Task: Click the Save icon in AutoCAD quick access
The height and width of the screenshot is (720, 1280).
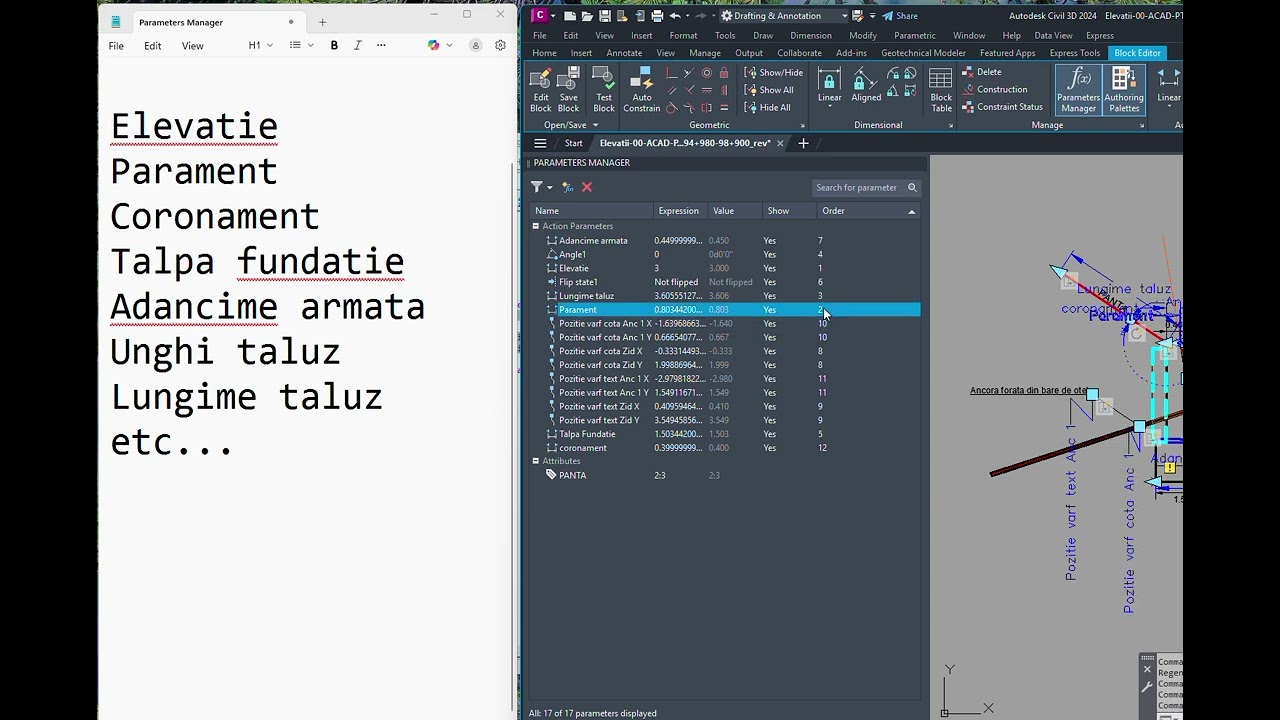Action: (x=605, y=16)
